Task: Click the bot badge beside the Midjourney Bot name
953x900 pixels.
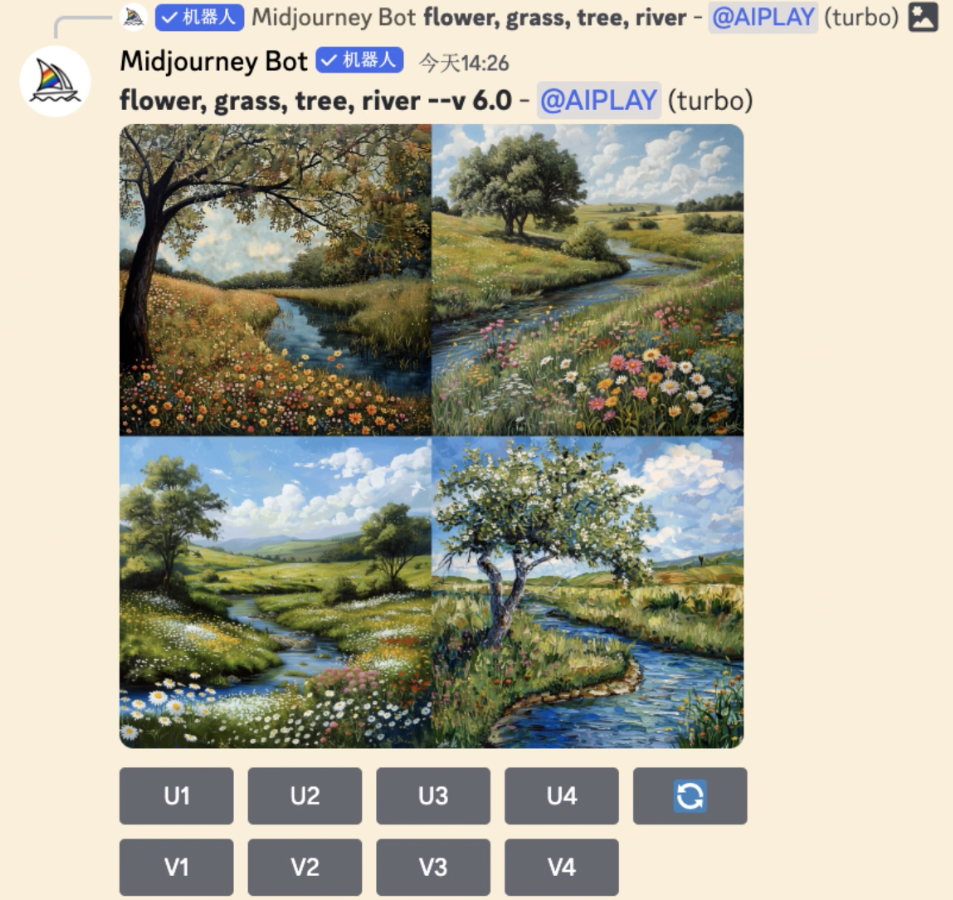Action: (359, 60)
